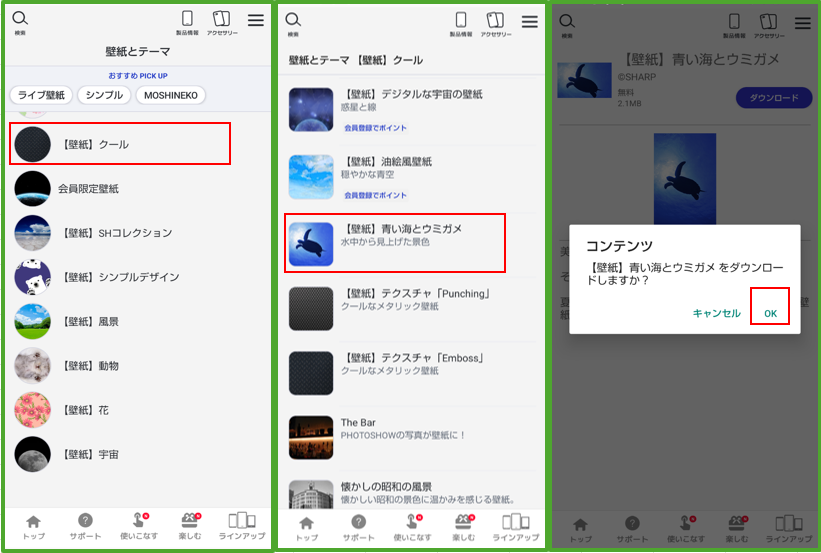Open 【壁紙】テクスチャ「Punching」item
Screen dimensions: 821x553
pyautogui.click(x=413, y=308)
